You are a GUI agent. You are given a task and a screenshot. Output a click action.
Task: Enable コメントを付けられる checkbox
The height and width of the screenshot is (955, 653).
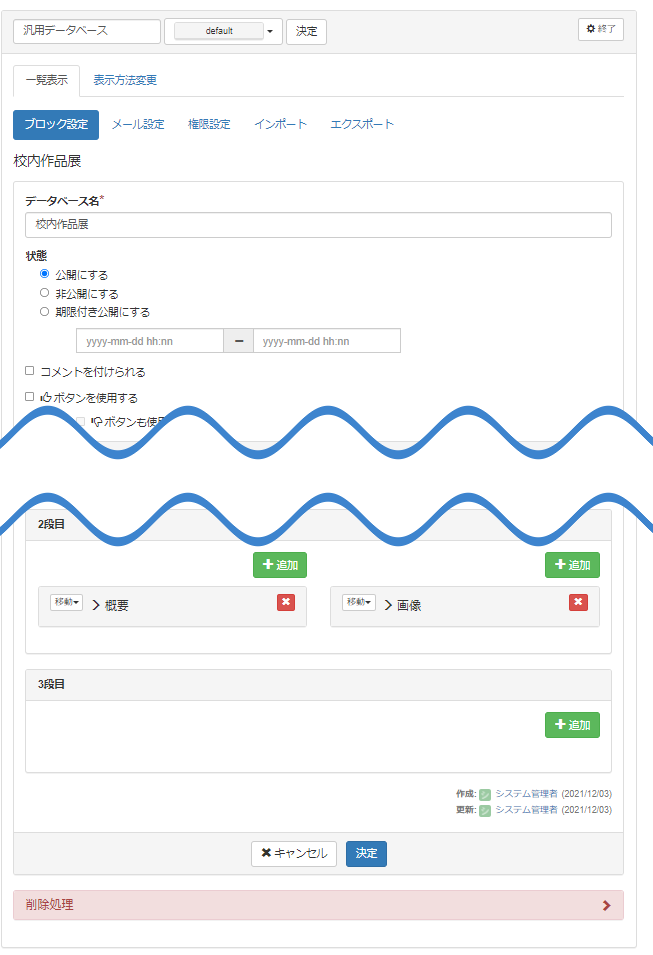30,371
